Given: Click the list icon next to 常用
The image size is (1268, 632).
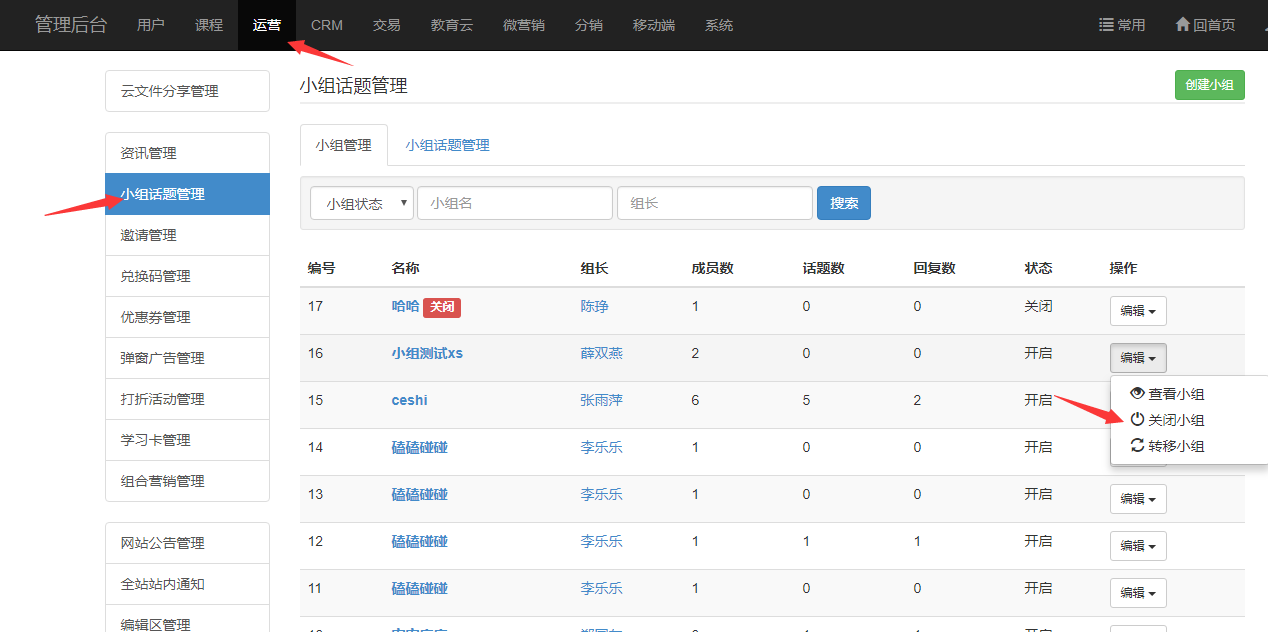Looking at the screenshot, I should [1106, 25].
